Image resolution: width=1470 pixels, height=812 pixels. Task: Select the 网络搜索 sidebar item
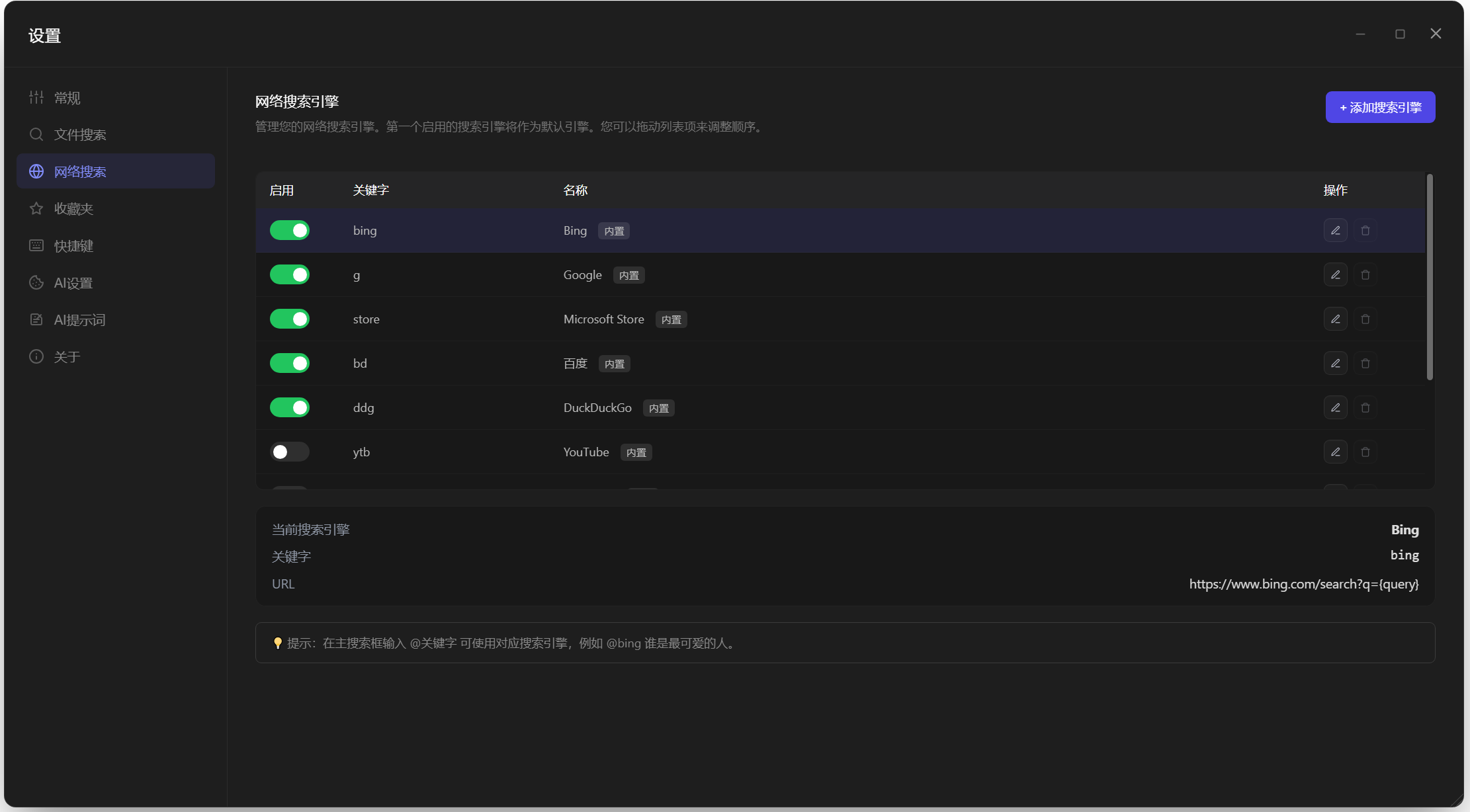[116, 171]
